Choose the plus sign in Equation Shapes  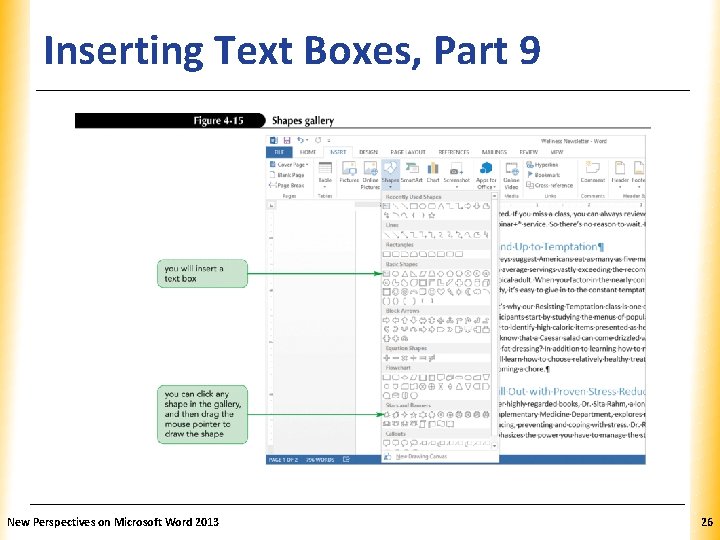[x=387, y=358]
